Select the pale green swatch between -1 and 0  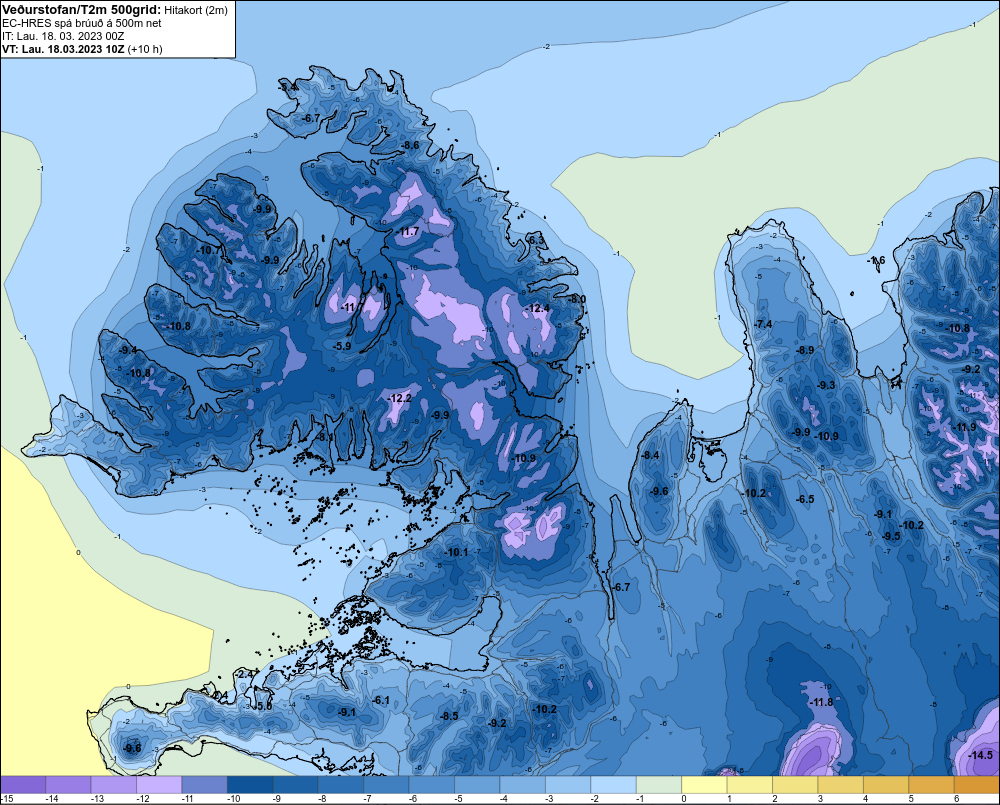click(659, 785)
